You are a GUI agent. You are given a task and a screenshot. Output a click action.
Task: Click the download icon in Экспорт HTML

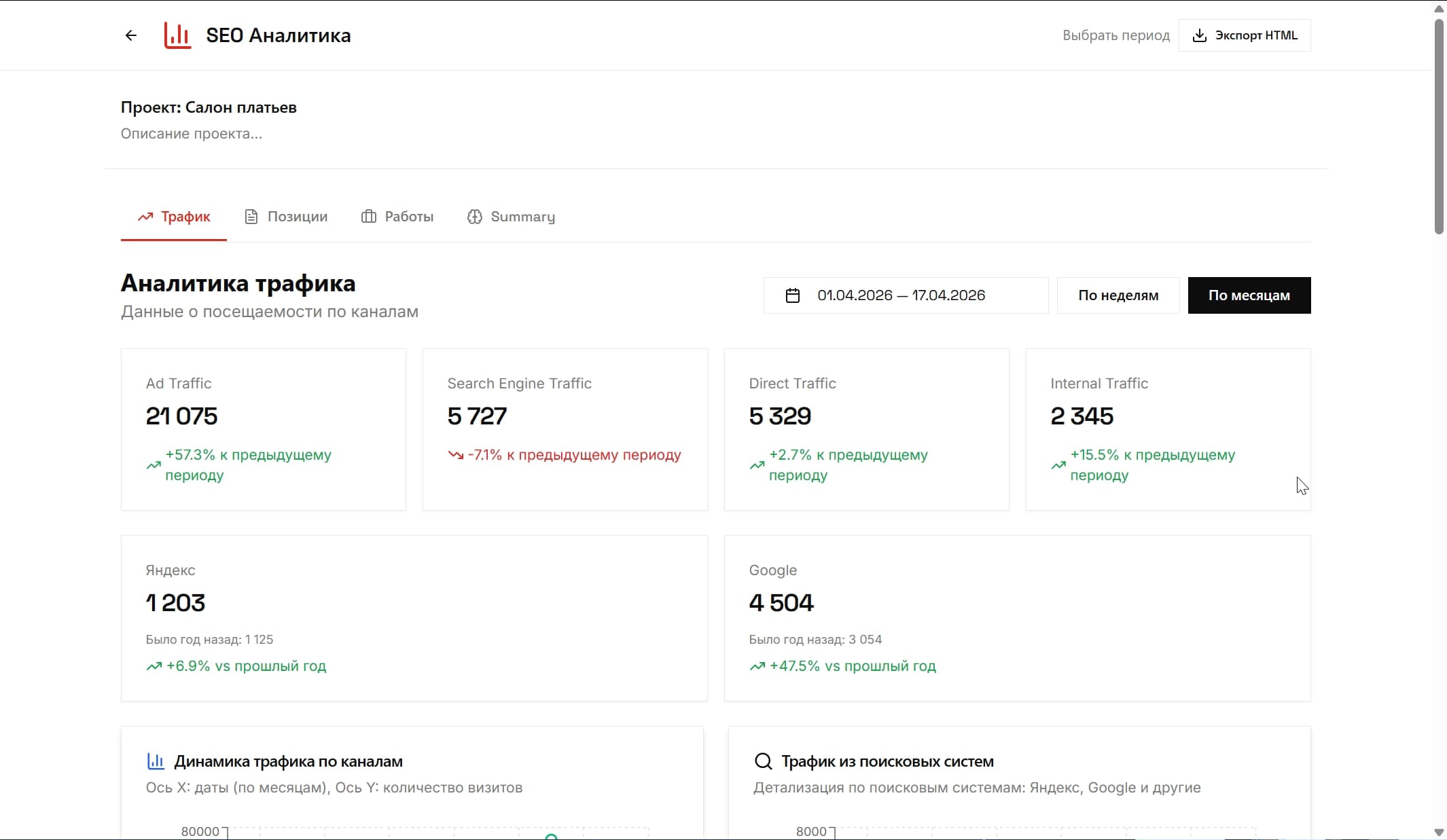click(x=1200, y=35)
